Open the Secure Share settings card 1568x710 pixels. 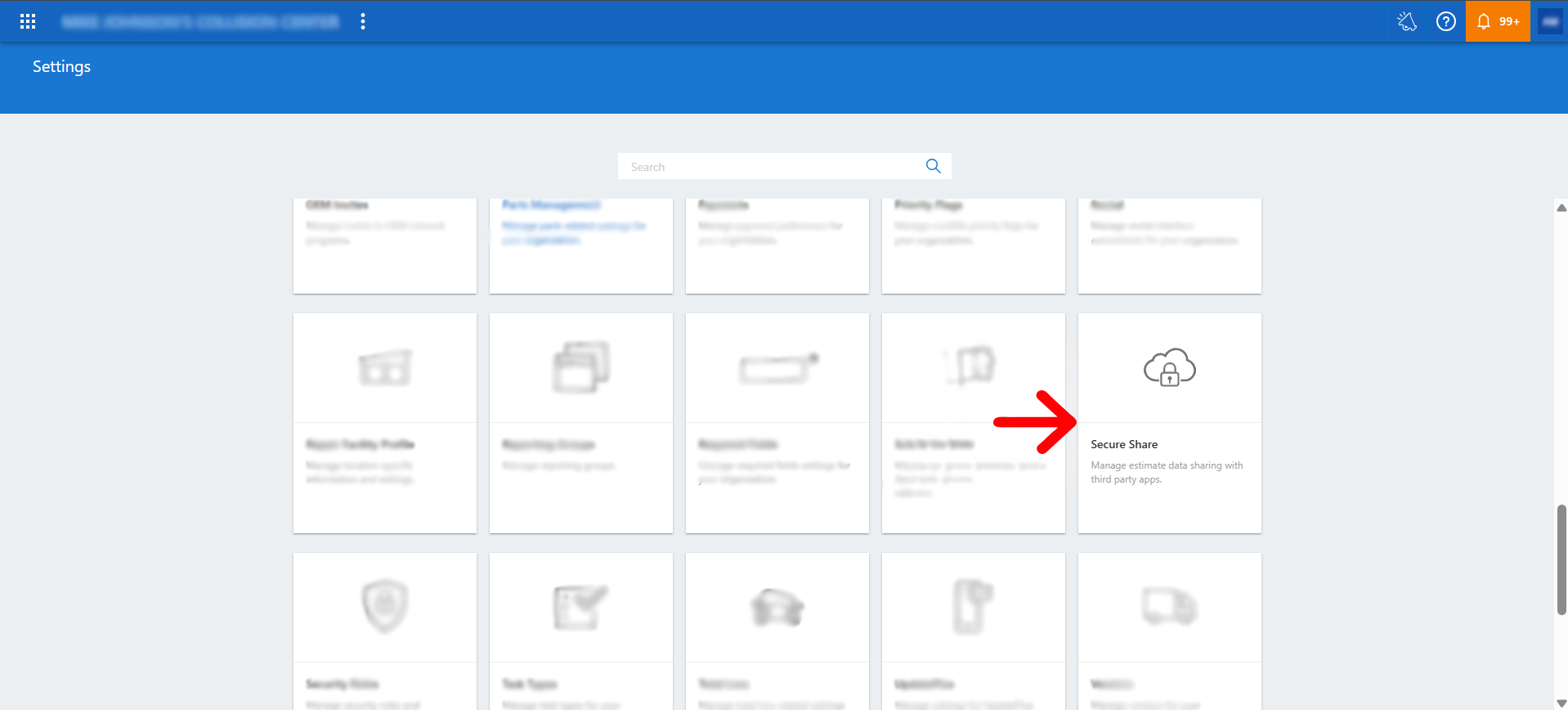1169,424
